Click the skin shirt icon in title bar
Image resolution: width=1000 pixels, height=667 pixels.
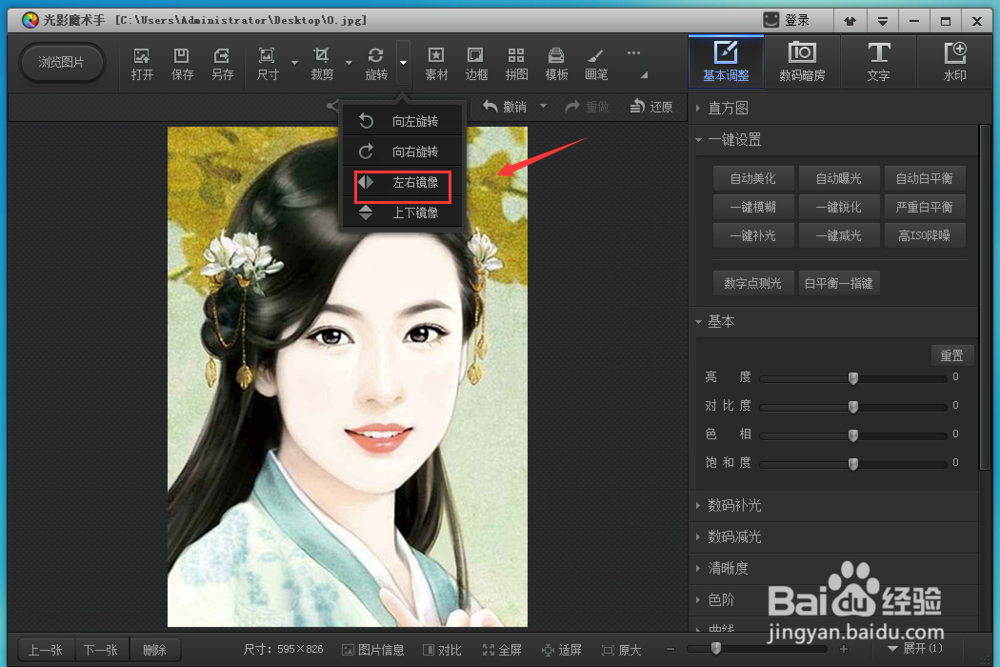pyautogui.click(x=849, y=21)
